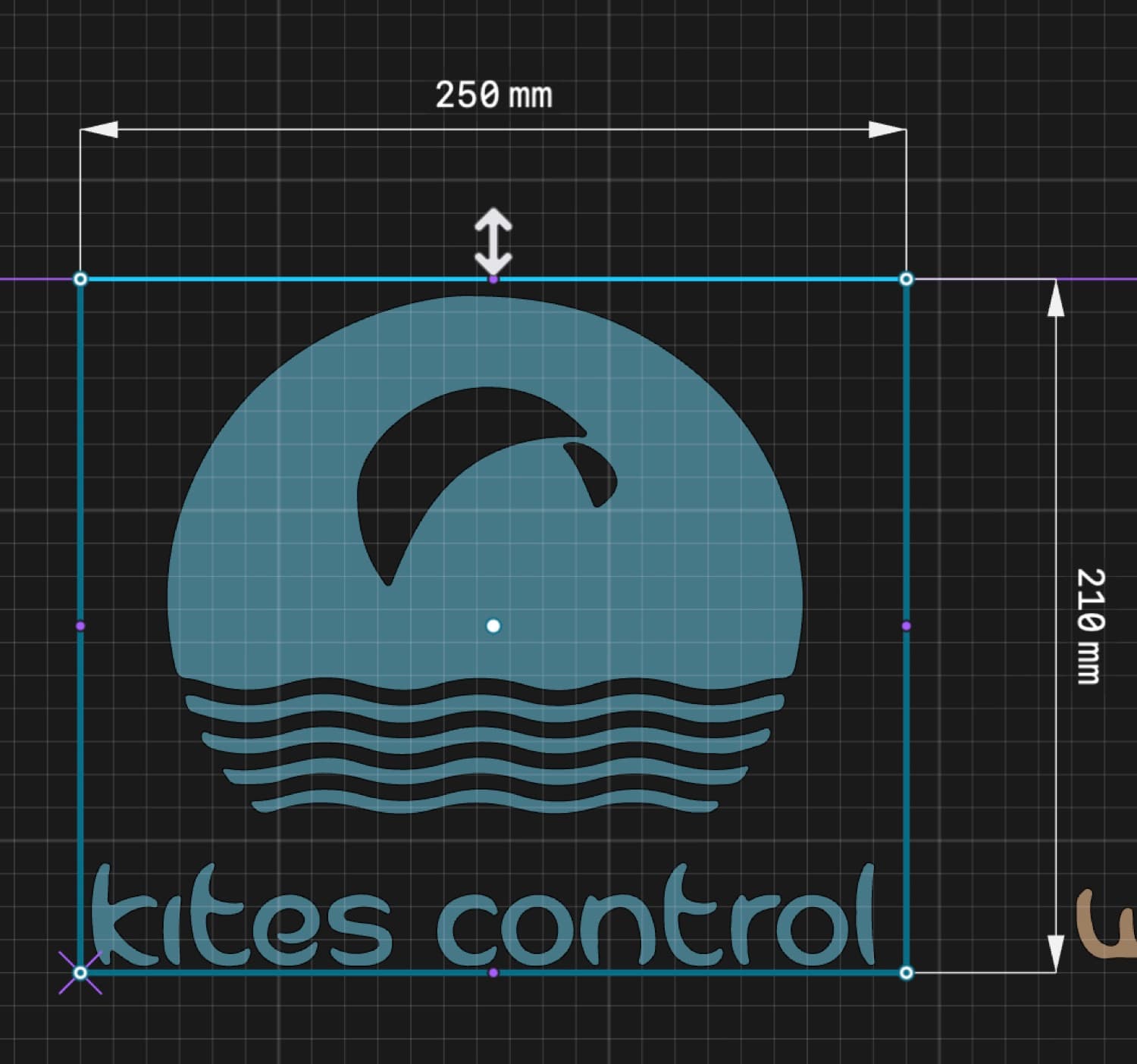This screenshot has width=1137, height=1064.
Task: Select the bottom-right corner handle of the rectangle
Action: pos(906,972)
